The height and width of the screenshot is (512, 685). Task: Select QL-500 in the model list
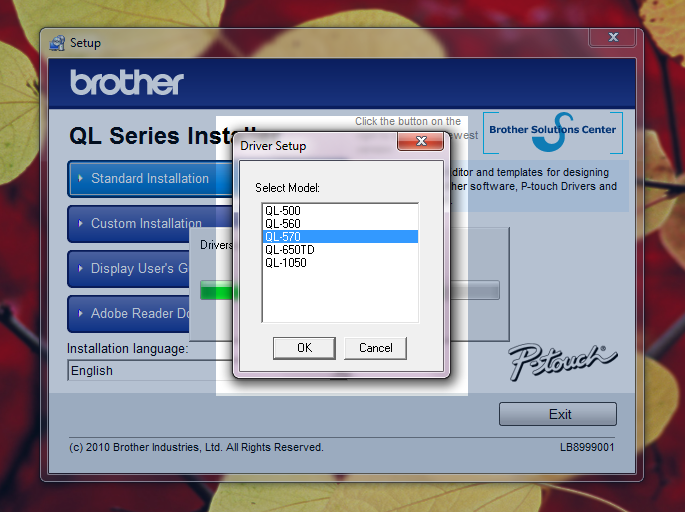tap(340, 211)
